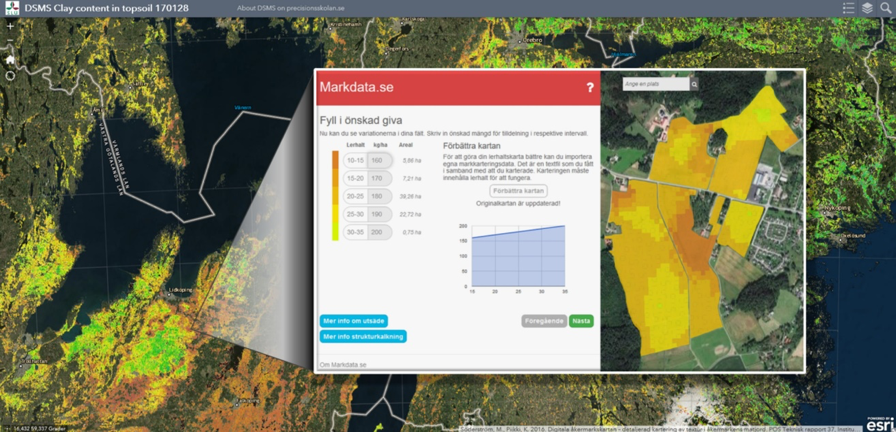Click the area value '22,72 ha'
Screen dimensions: 896x432
[x=411, y=214]
